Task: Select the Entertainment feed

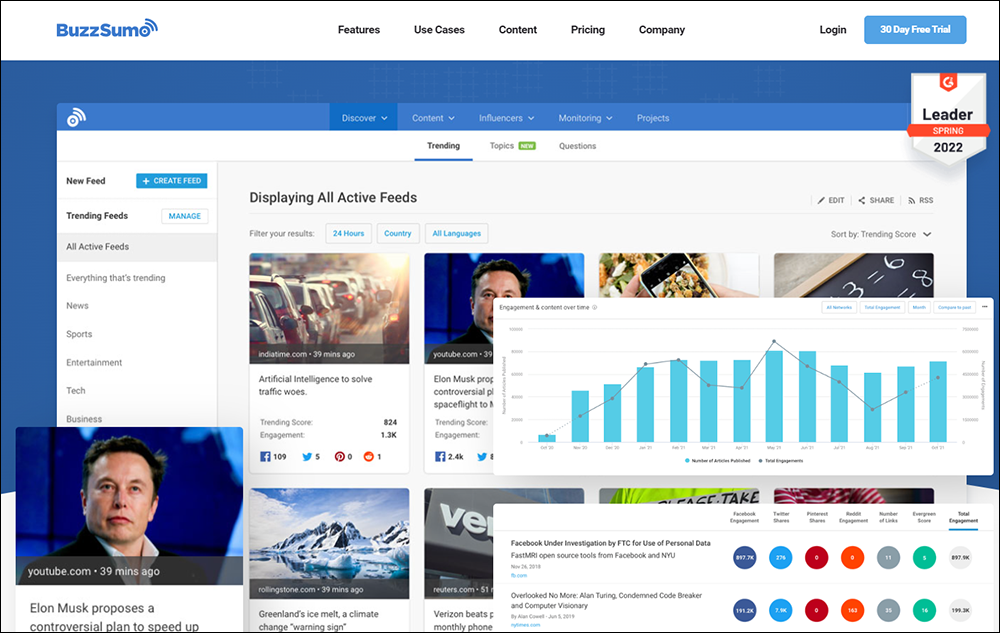Action: pos(94,363)
